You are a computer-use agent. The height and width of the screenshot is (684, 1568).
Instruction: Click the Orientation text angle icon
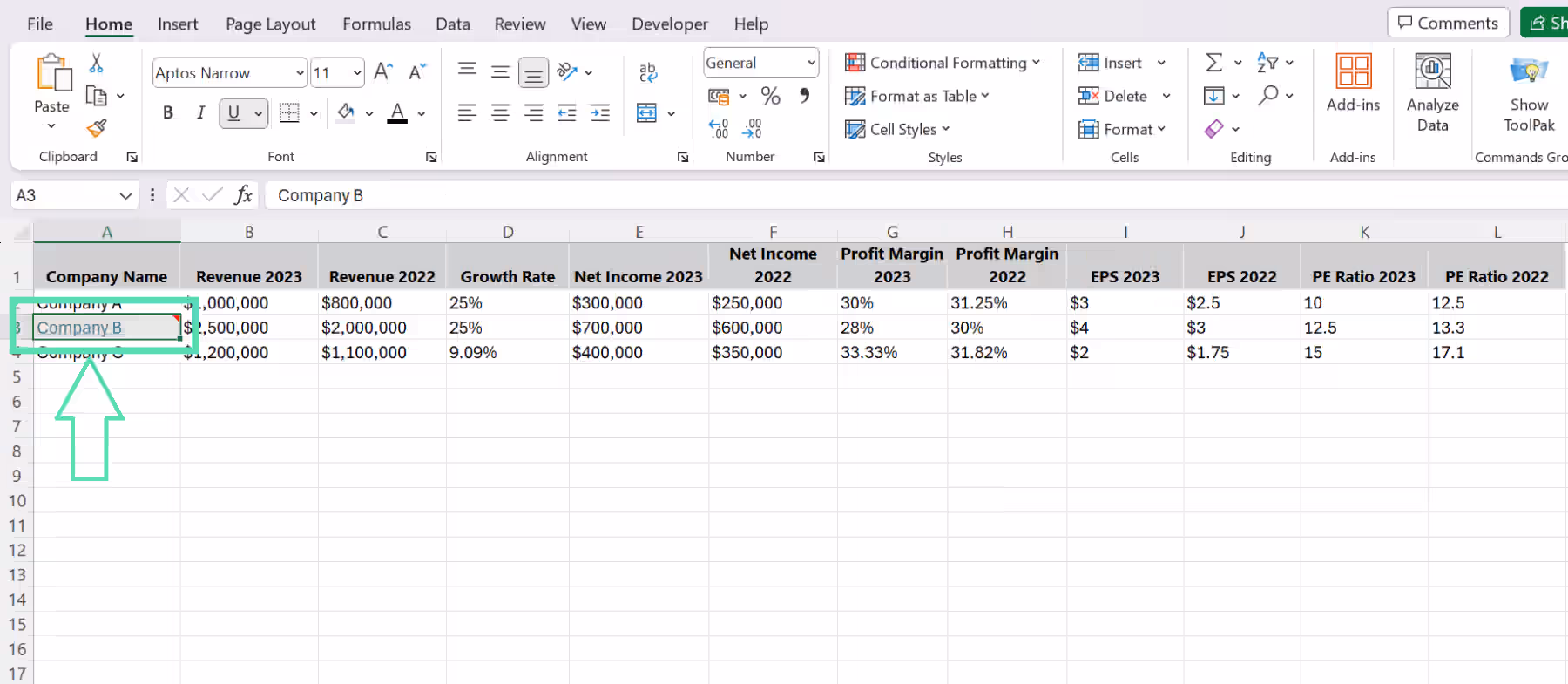point(568,71)
